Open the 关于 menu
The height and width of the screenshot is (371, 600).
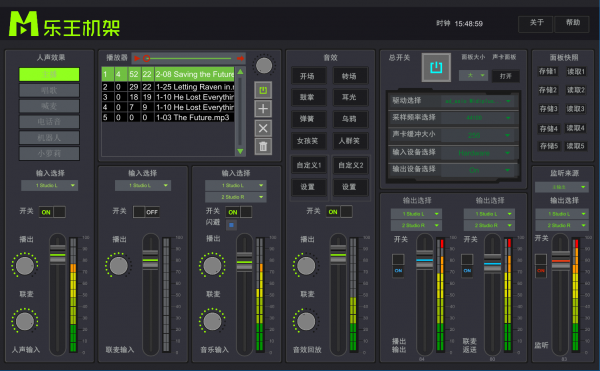[536, 23]
